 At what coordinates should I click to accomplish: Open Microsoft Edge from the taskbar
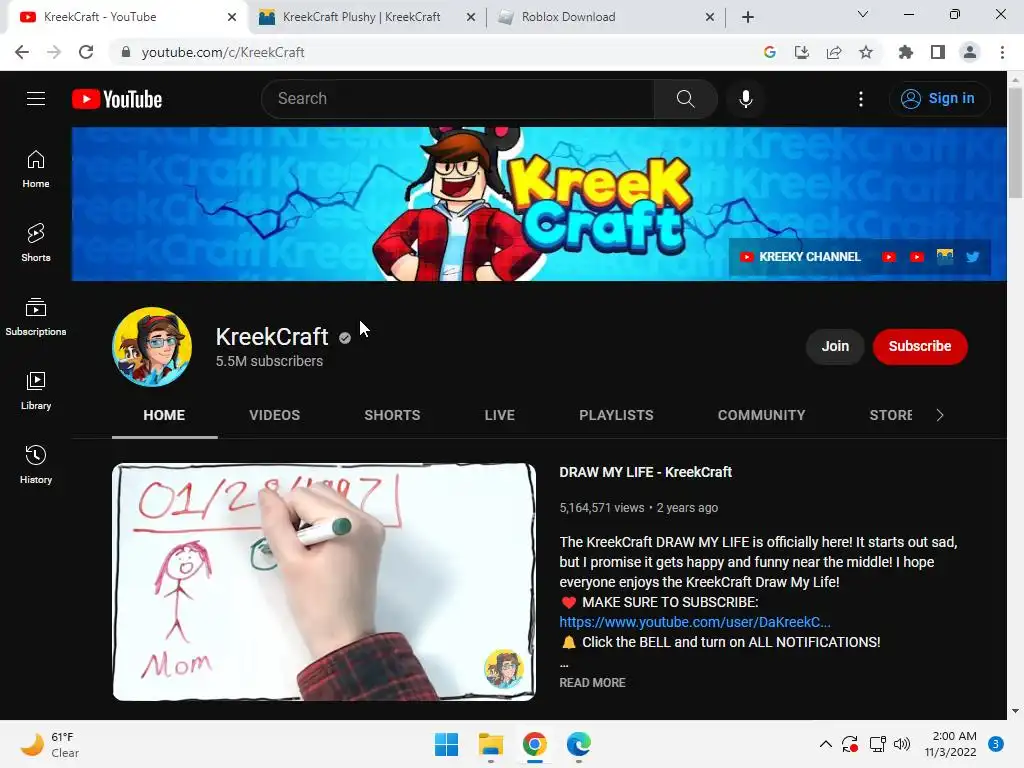[579, 744]
